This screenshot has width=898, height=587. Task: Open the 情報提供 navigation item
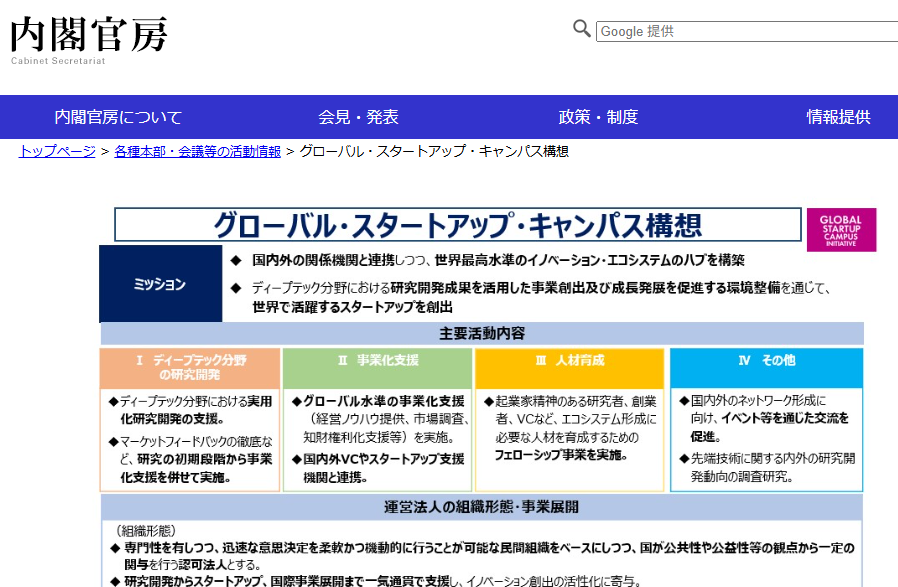click(838, 117)
